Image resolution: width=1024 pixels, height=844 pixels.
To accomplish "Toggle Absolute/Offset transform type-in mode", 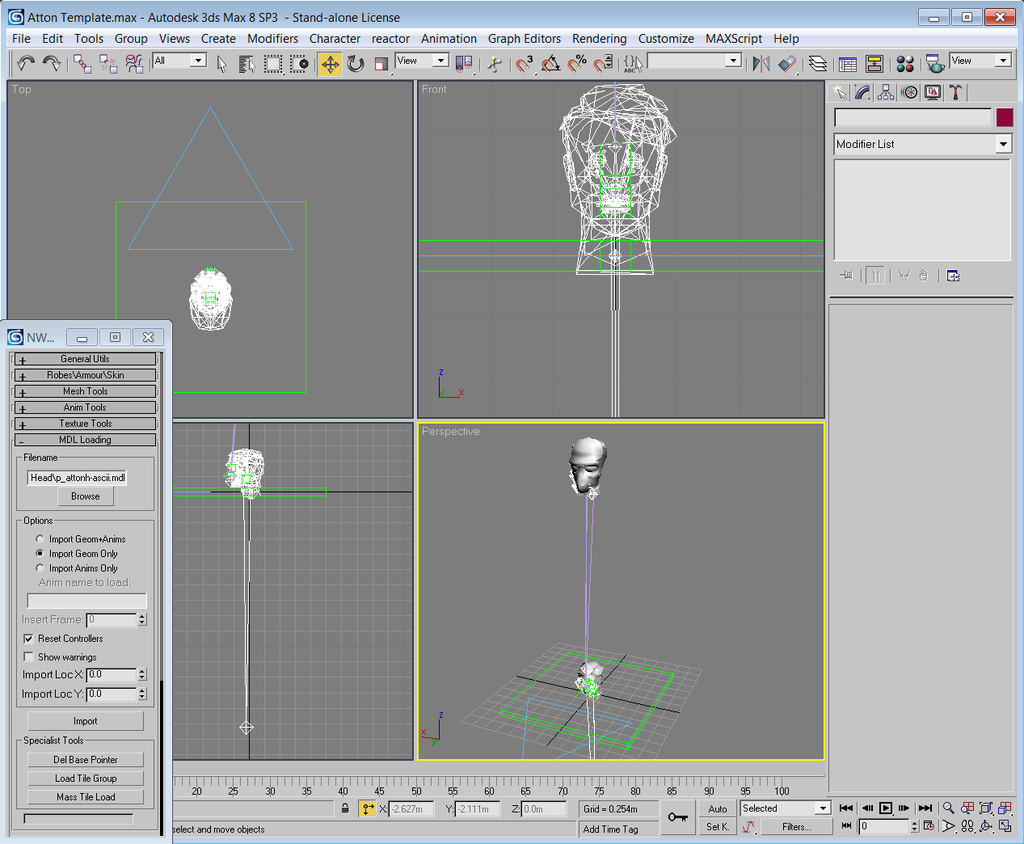I will [368, 809].
